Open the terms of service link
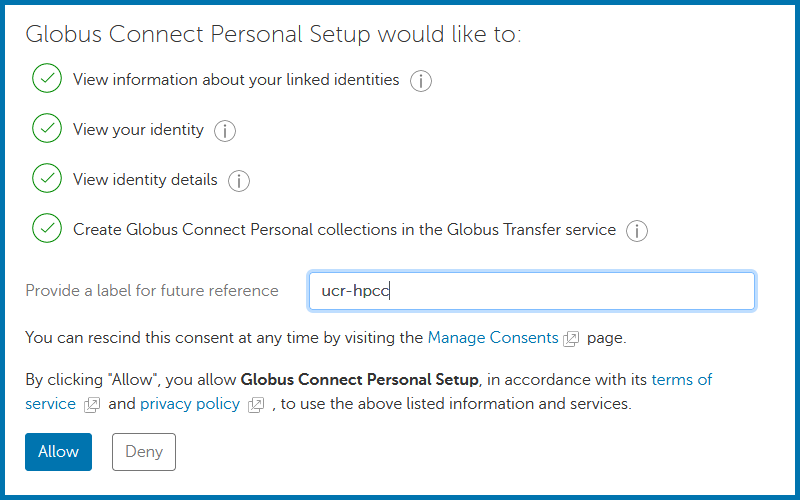Screen dimensions: 800x500 click(x=681, y=380)
